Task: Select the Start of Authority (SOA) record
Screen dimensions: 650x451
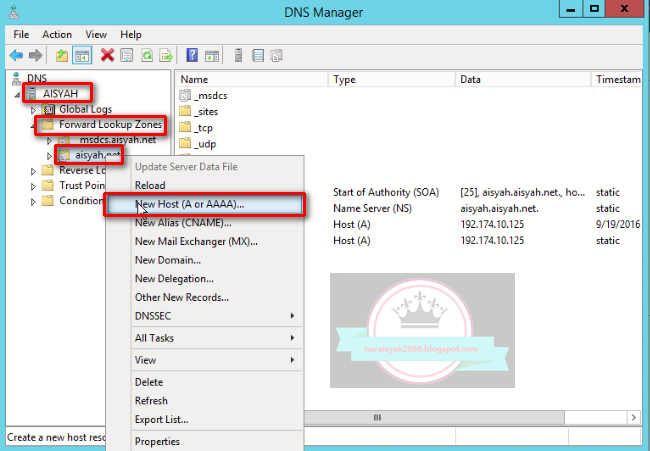Action: (x=386, y=192)
